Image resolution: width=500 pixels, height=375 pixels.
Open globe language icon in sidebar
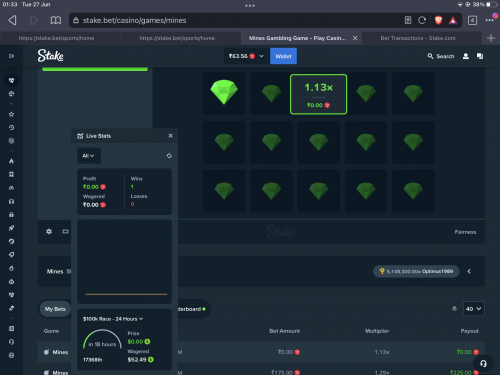click(11, 355)
